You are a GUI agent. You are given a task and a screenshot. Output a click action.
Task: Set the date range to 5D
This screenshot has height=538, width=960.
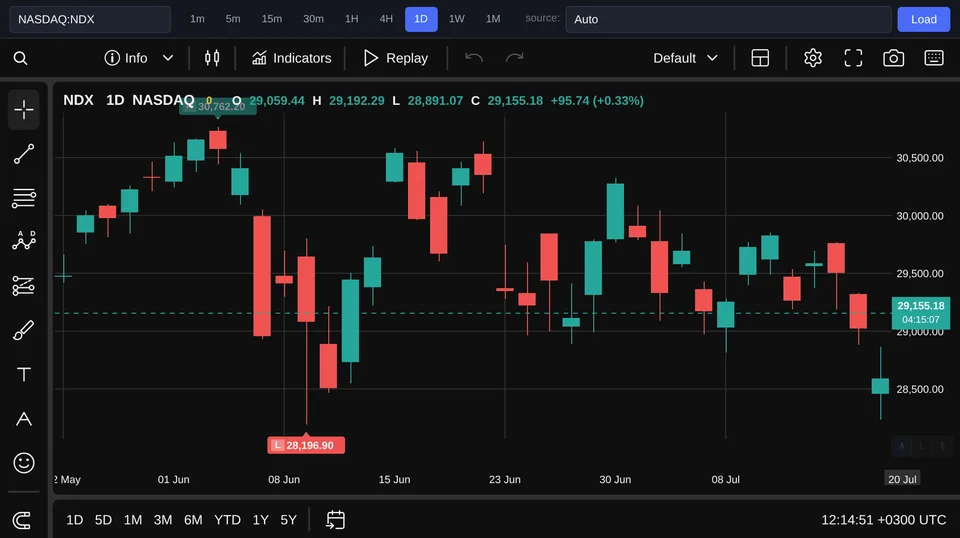click(x=103, y=520)
